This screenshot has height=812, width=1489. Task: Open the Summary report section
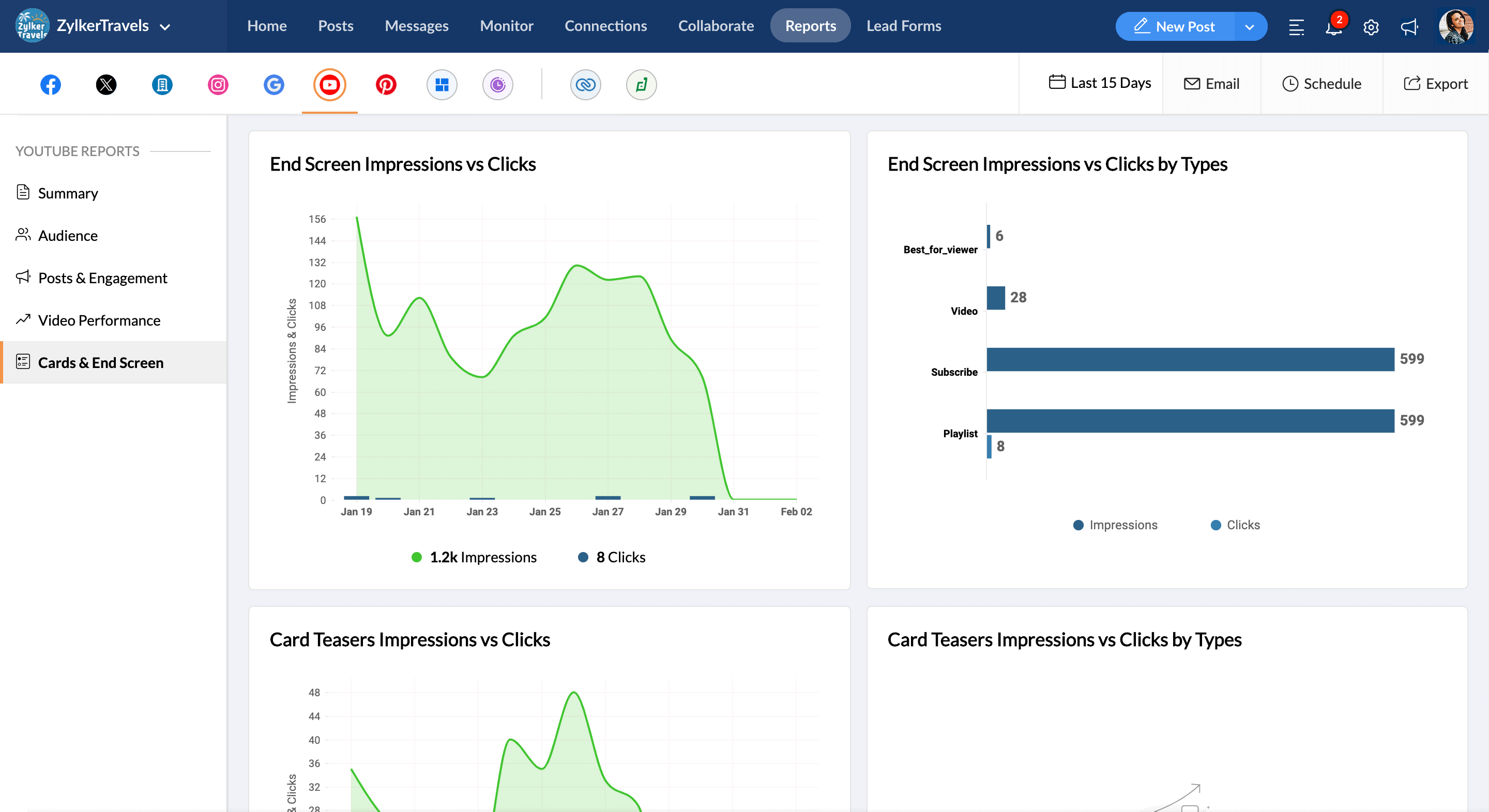[x=69, y=192]
